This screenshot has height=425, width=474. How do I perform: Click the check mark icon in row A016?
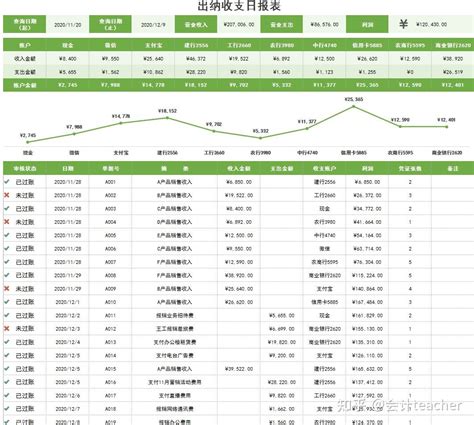click(7, 382)
